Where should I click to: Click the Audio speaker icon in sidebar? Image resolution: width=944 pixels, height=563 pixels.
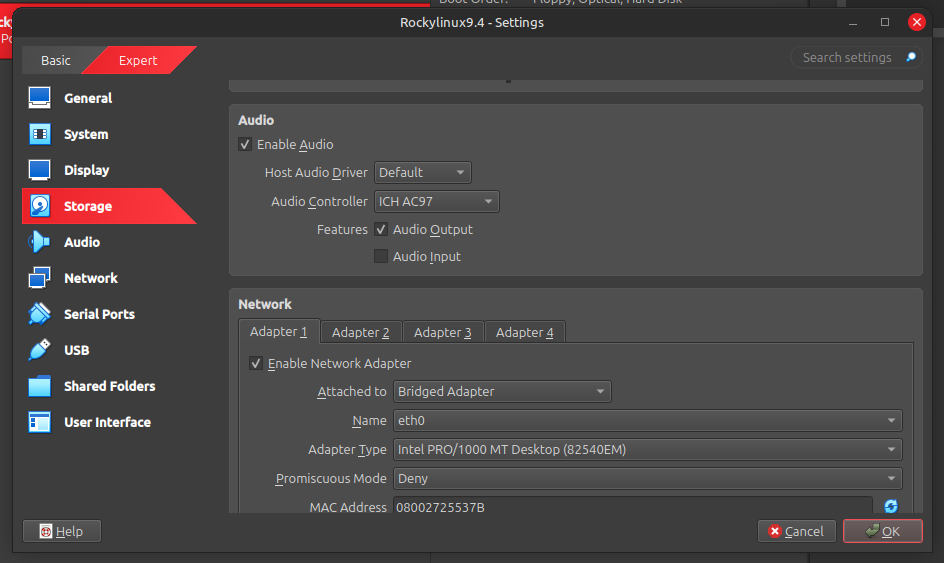coord(40,242)
